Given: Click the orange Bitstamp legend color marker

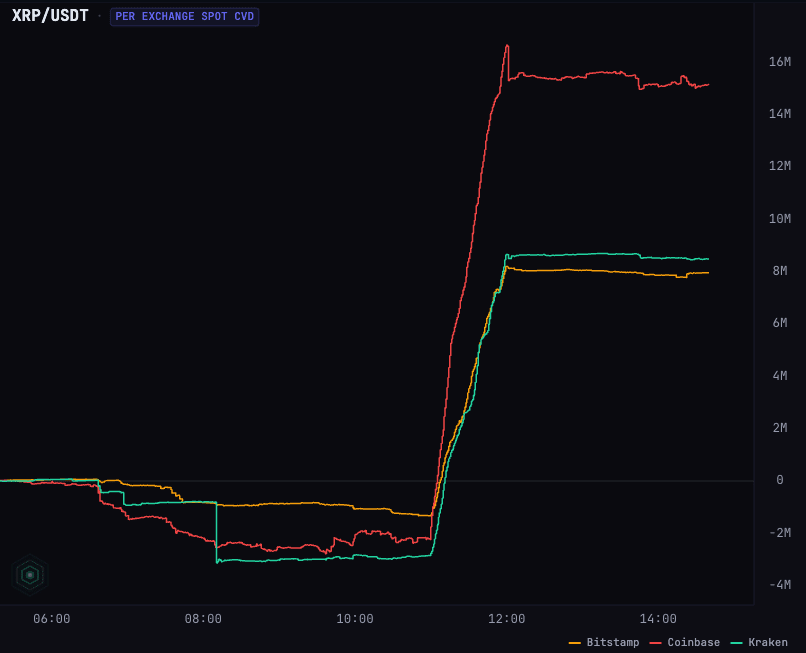Looking at the screenshot, I should pos(576,642).
